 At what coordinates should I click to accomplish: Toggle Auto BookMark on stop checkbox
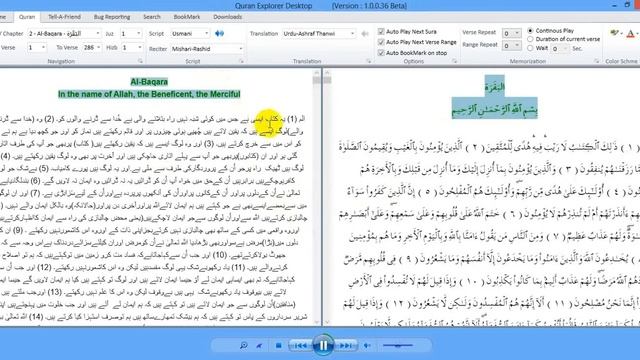(x=381, y=53)
